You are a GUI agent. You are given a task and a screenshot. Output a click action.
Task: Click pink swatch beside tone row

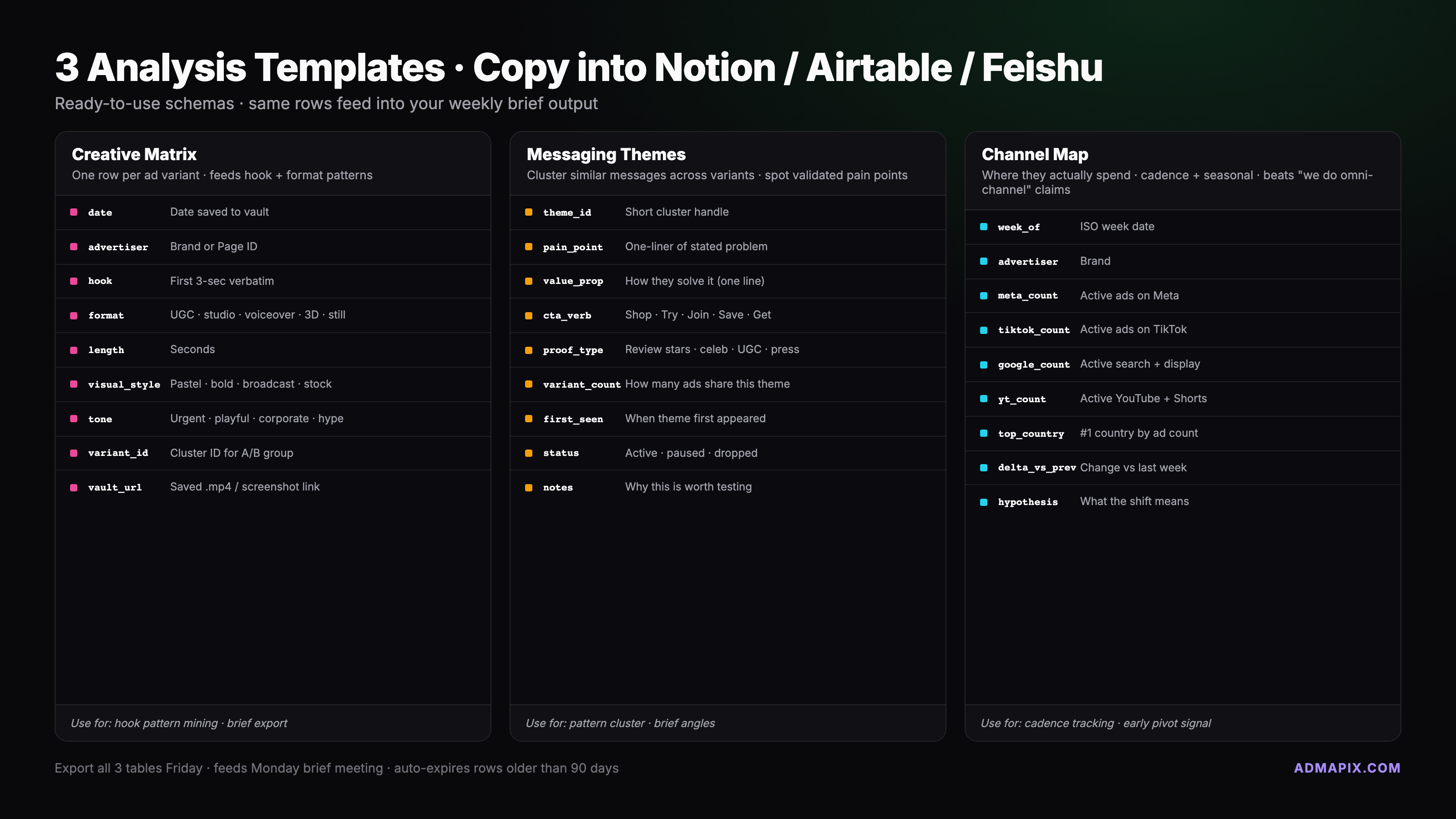(x=73, y=419)
